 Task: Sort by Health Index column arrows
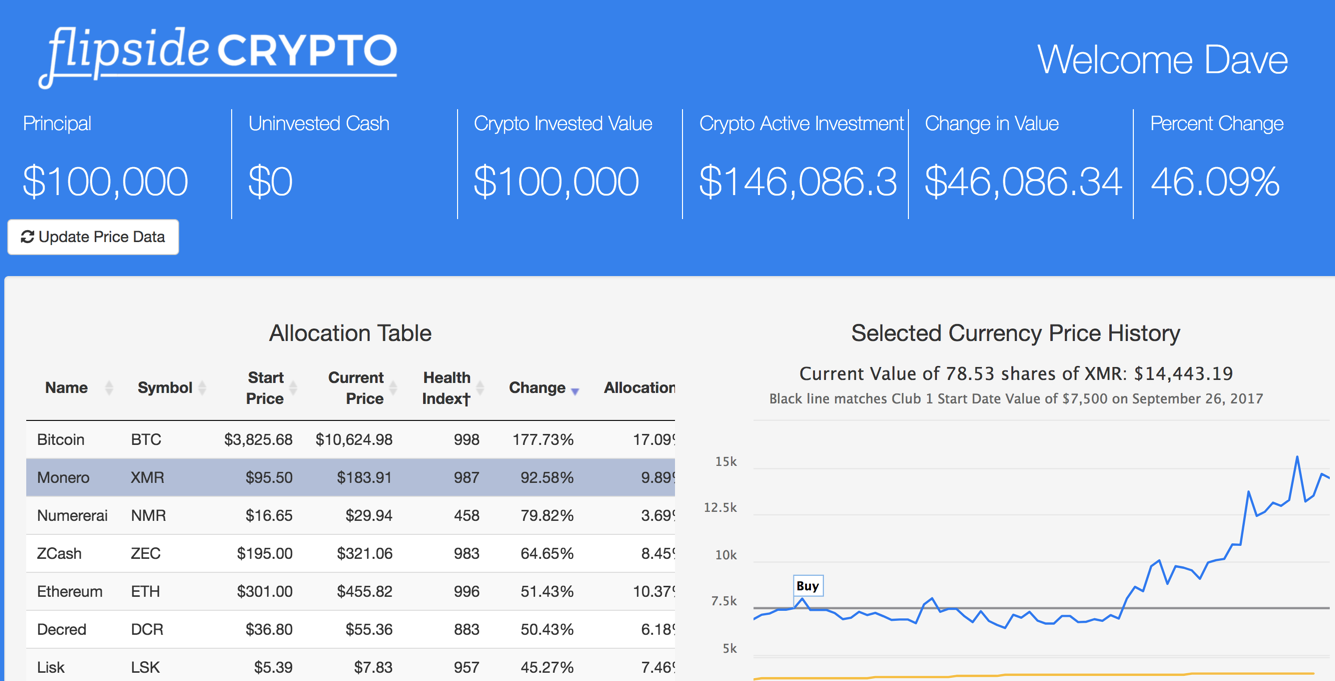(480, 388)
